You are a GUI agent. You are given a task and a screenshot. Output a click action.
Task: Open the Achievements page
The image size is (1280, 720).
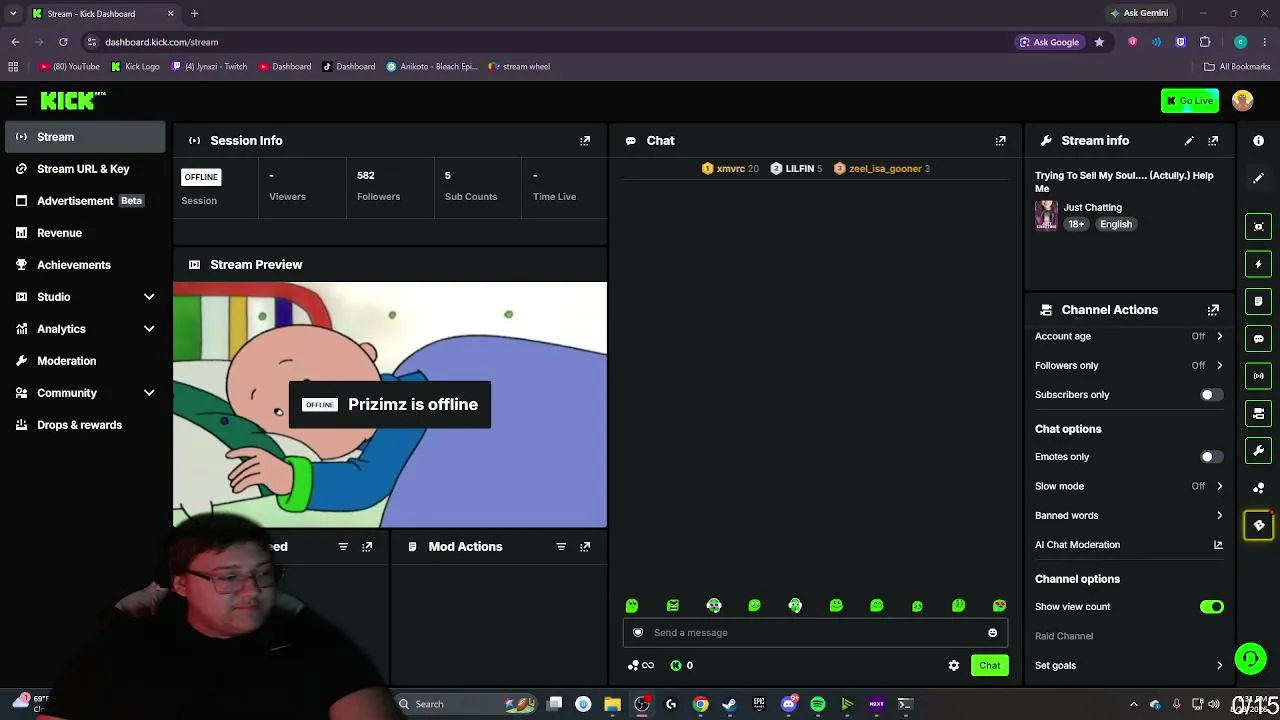pos(85,265)
